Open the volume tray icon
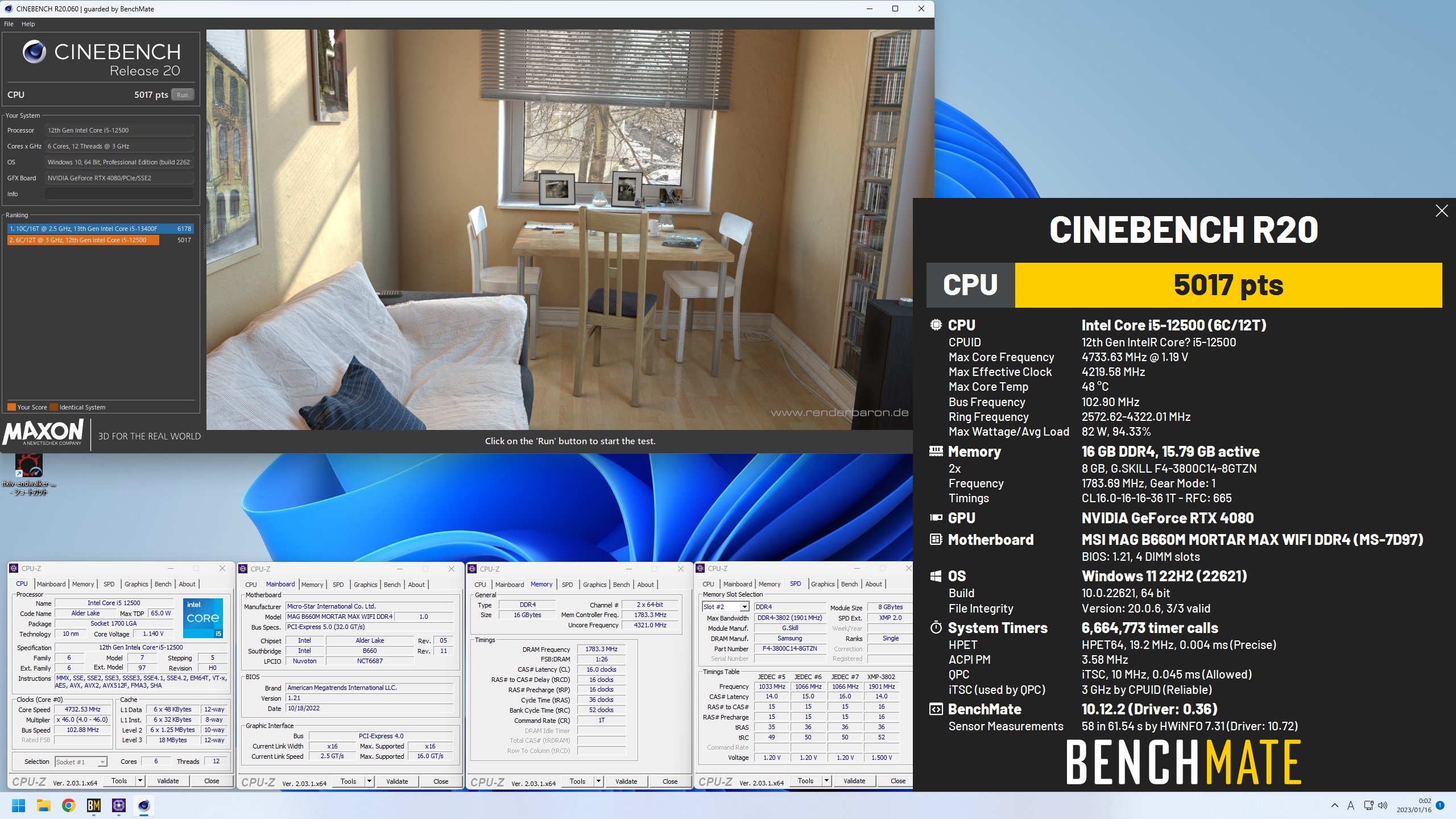The width and height of the screenshot is (1456, 819). (1383, 805)
